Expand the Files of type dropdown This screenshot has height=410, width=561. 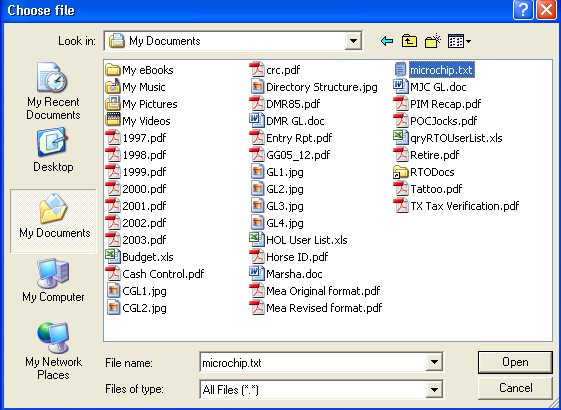(434, 389)
